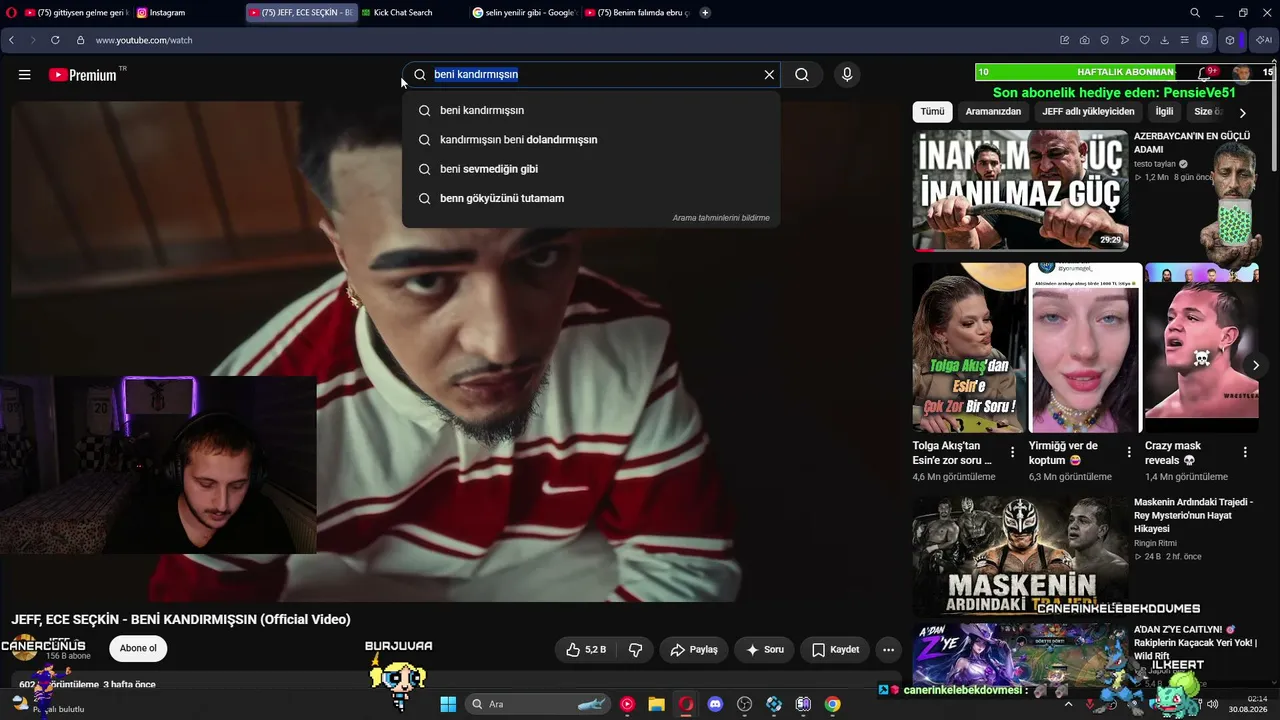The width and height of the screenshot is (1280, 720).
Task: Open Discord from the taskbar
Action: [715, 704]
